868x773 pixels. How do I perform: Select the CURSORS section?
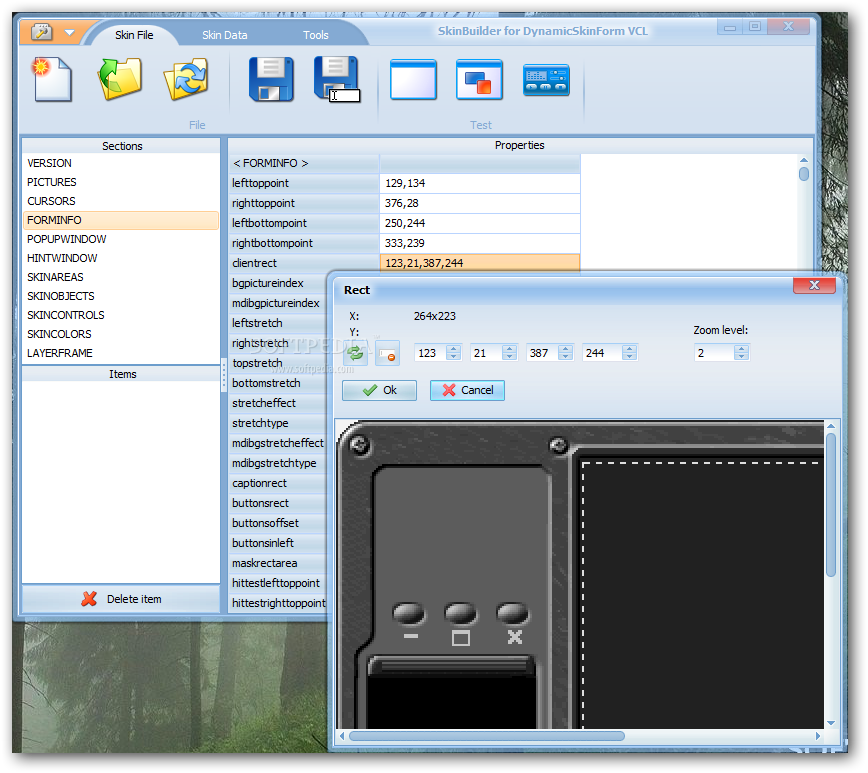[121, 201]
